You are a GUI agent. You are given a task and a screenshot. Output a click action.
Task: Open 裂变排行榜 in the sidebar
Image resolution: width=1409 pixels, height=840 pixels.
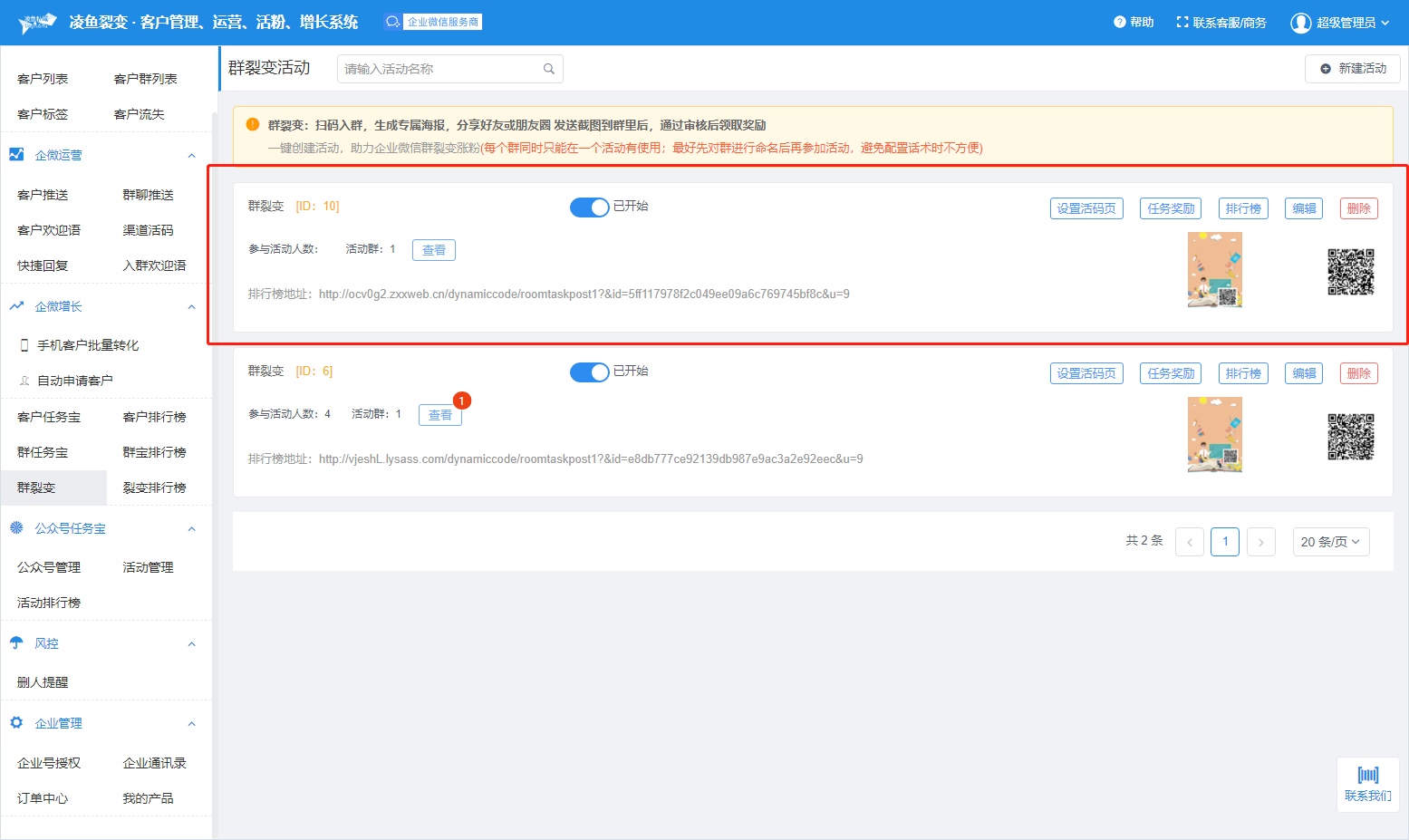155,488
